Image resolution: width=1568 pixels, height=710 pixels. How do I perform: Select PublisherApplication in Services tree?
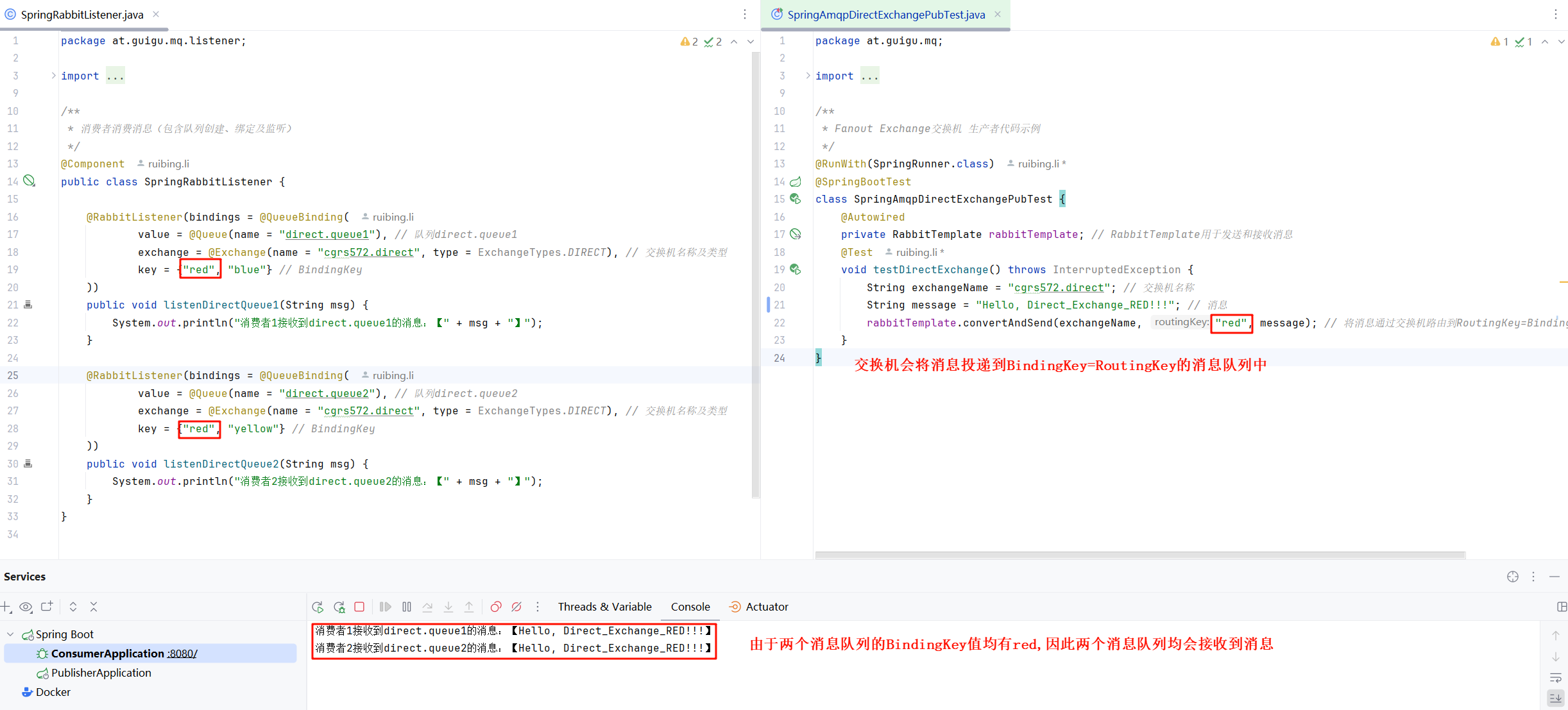[101, 673]
